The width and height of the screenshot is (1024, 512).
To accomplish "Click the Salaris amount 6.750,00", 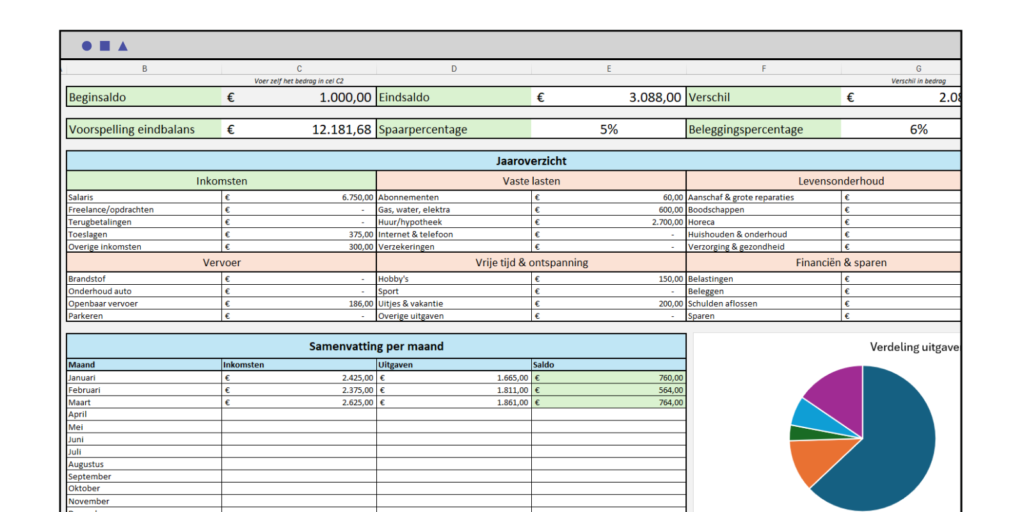I will [299, 197].
